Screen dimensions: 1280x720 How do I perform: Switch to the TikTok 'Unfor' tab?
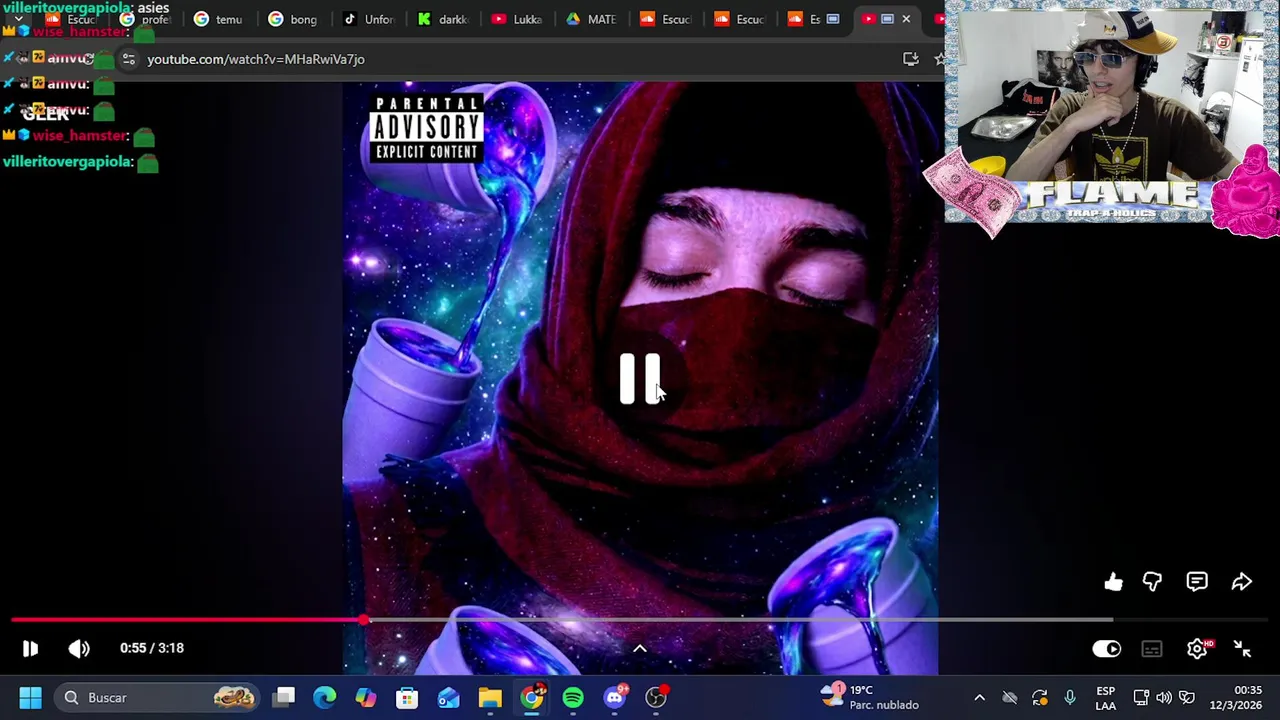click(x=369, y=19)
